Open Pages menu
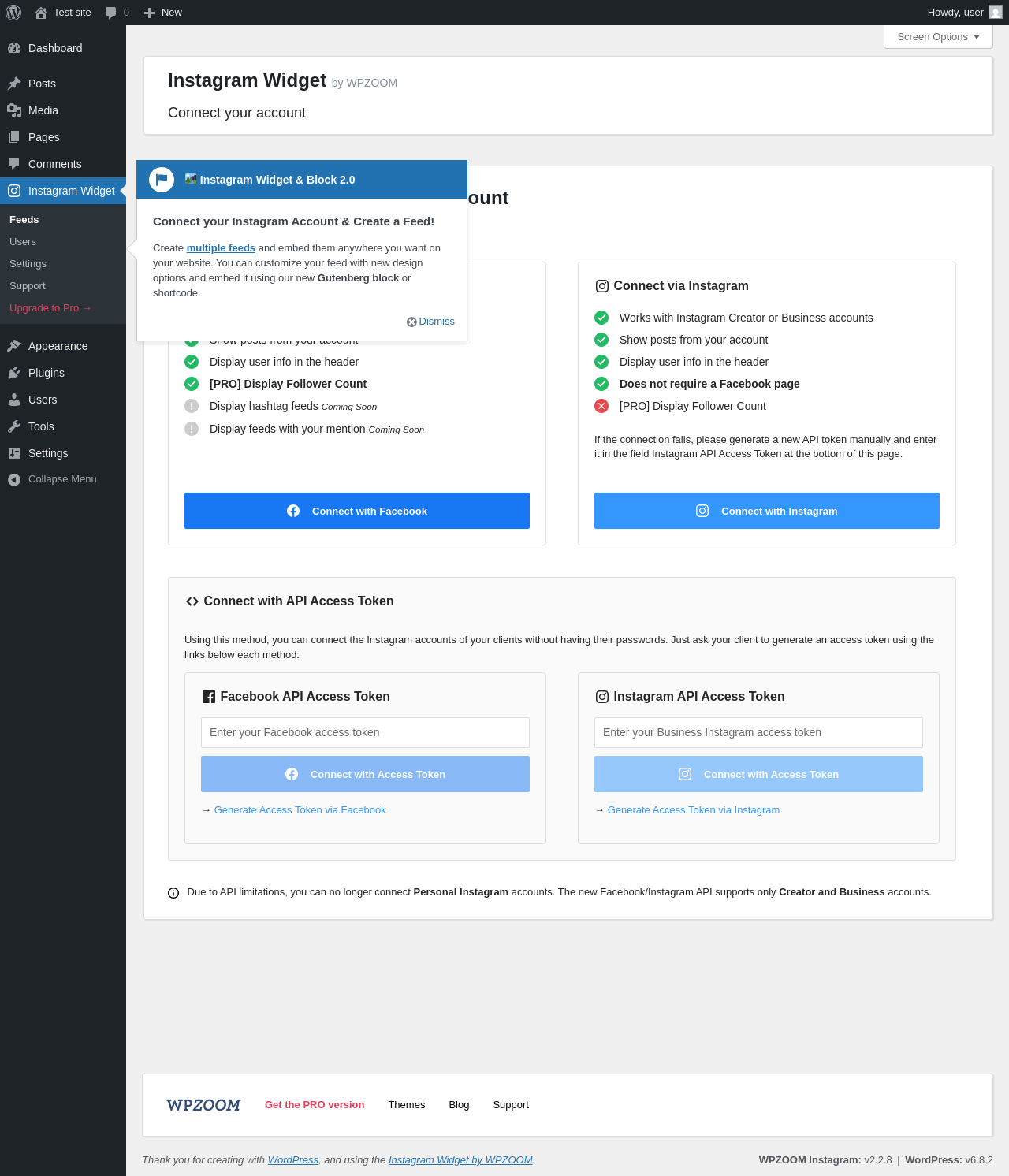The image size is (1009, 1176). pos(63,137)
